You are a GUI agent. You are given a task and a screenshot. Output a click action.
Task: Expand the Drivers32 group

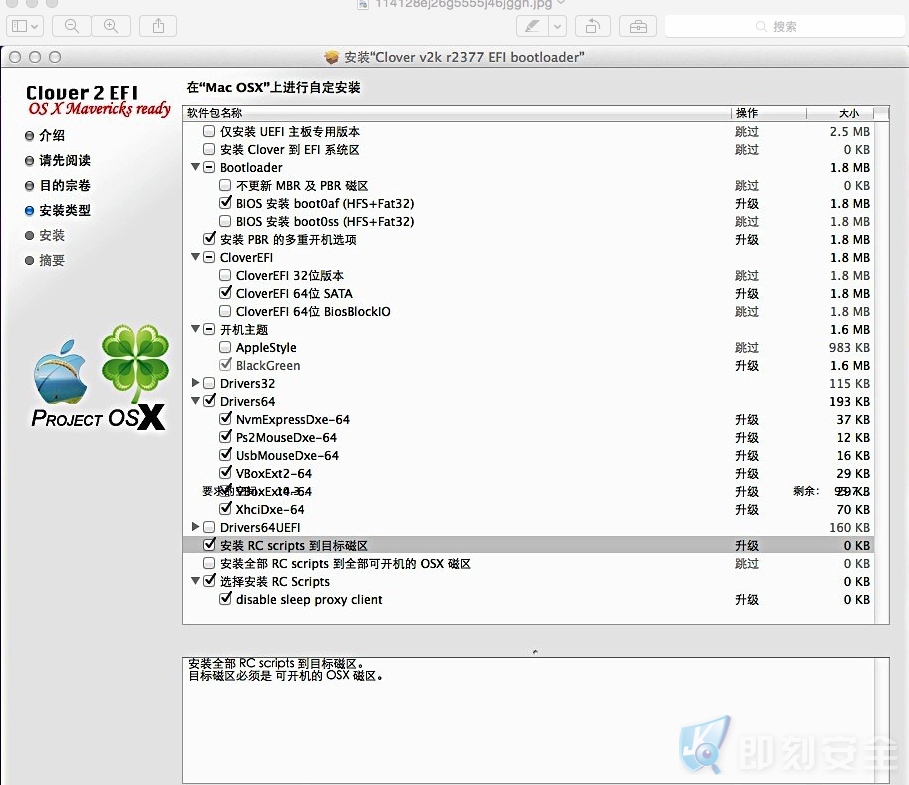(195, 383)
